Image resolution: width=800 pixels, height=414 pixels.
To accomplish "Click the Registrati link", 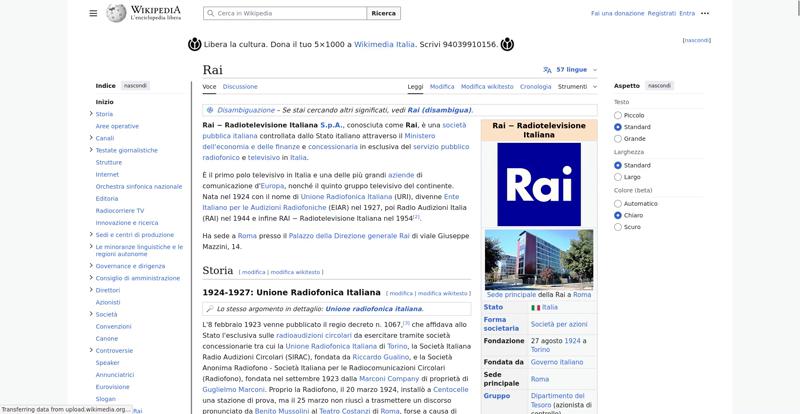I will 662,13.
